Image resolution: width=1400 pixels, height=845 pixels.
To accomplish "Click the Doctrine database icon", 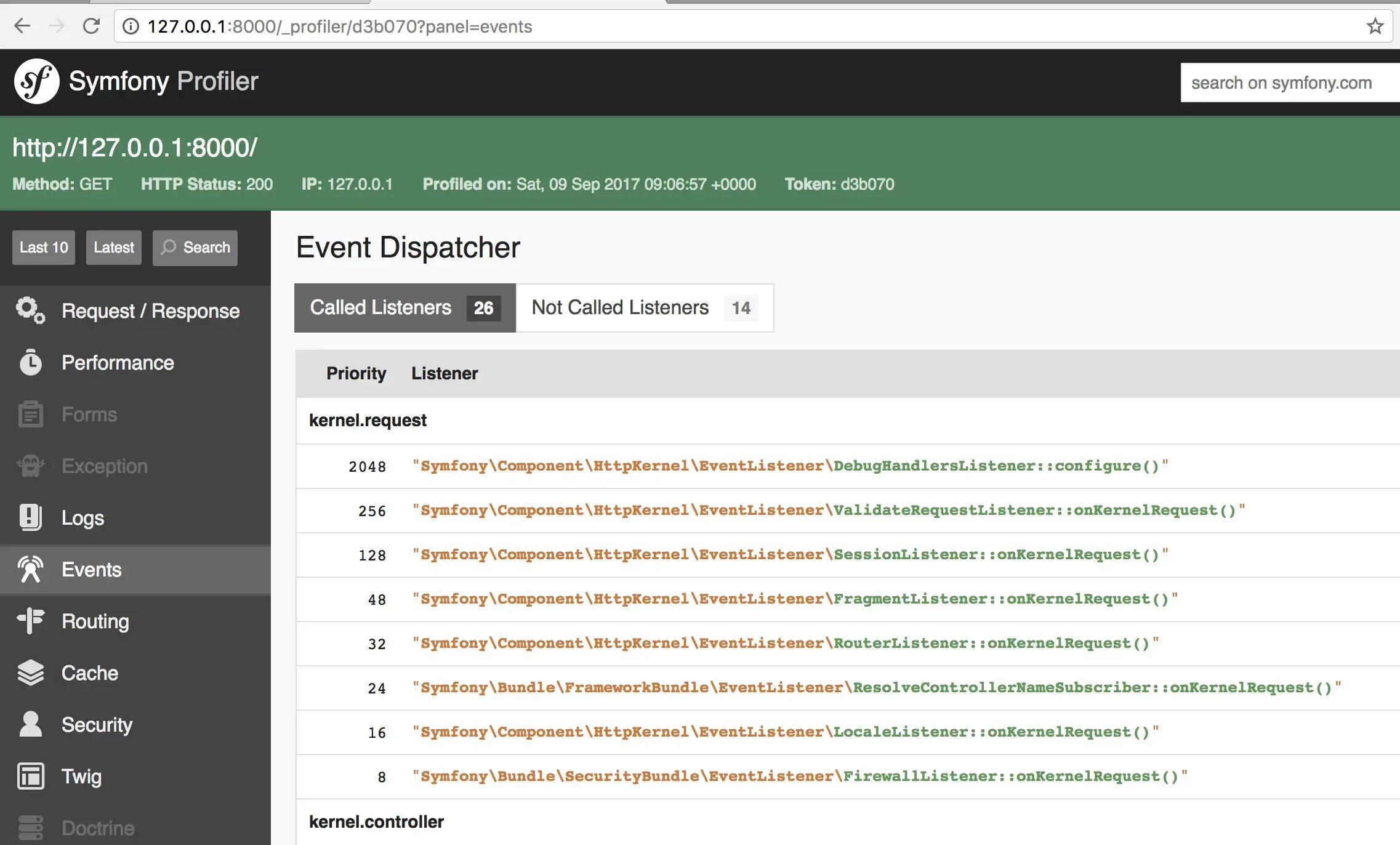I will point(30,828).
